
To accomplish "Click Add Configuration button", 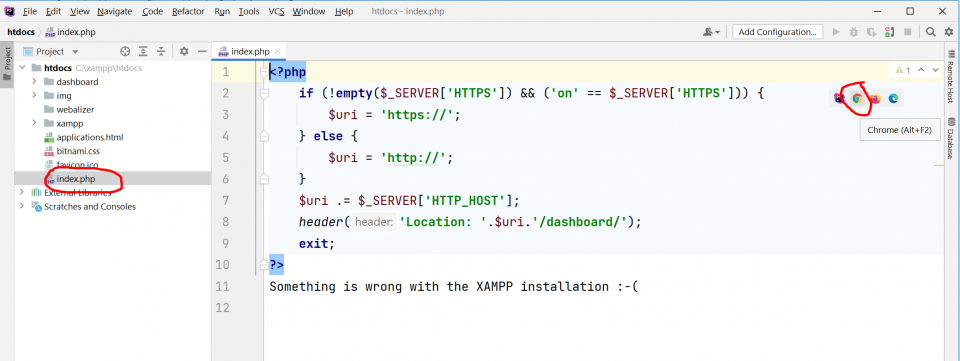I will coord(777,32).
